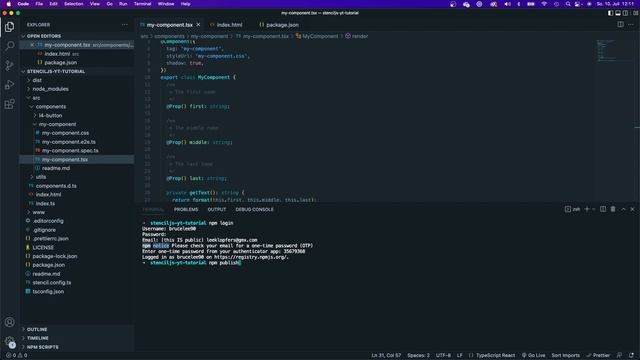Open the Manage gear icon
Viewport: 640px width, 360px height.
tap(9, 341)
